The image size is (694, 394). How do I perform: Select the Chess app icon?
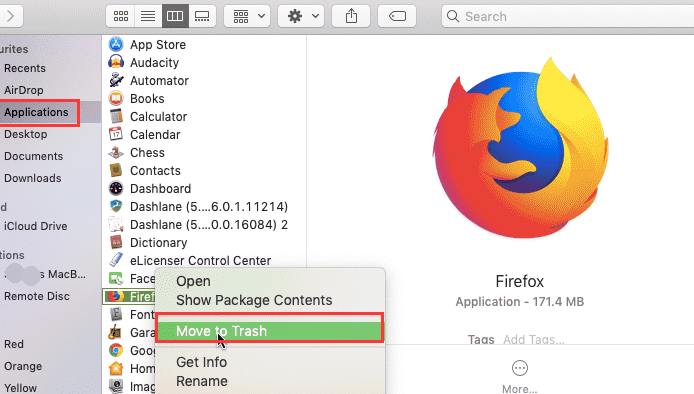116,152
